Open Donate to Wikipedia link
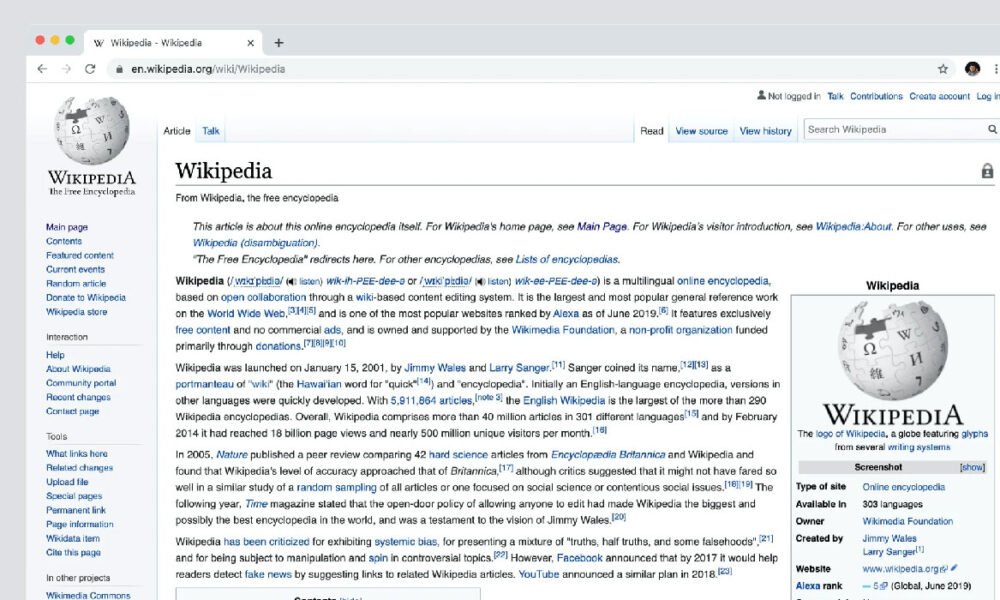 85,297
